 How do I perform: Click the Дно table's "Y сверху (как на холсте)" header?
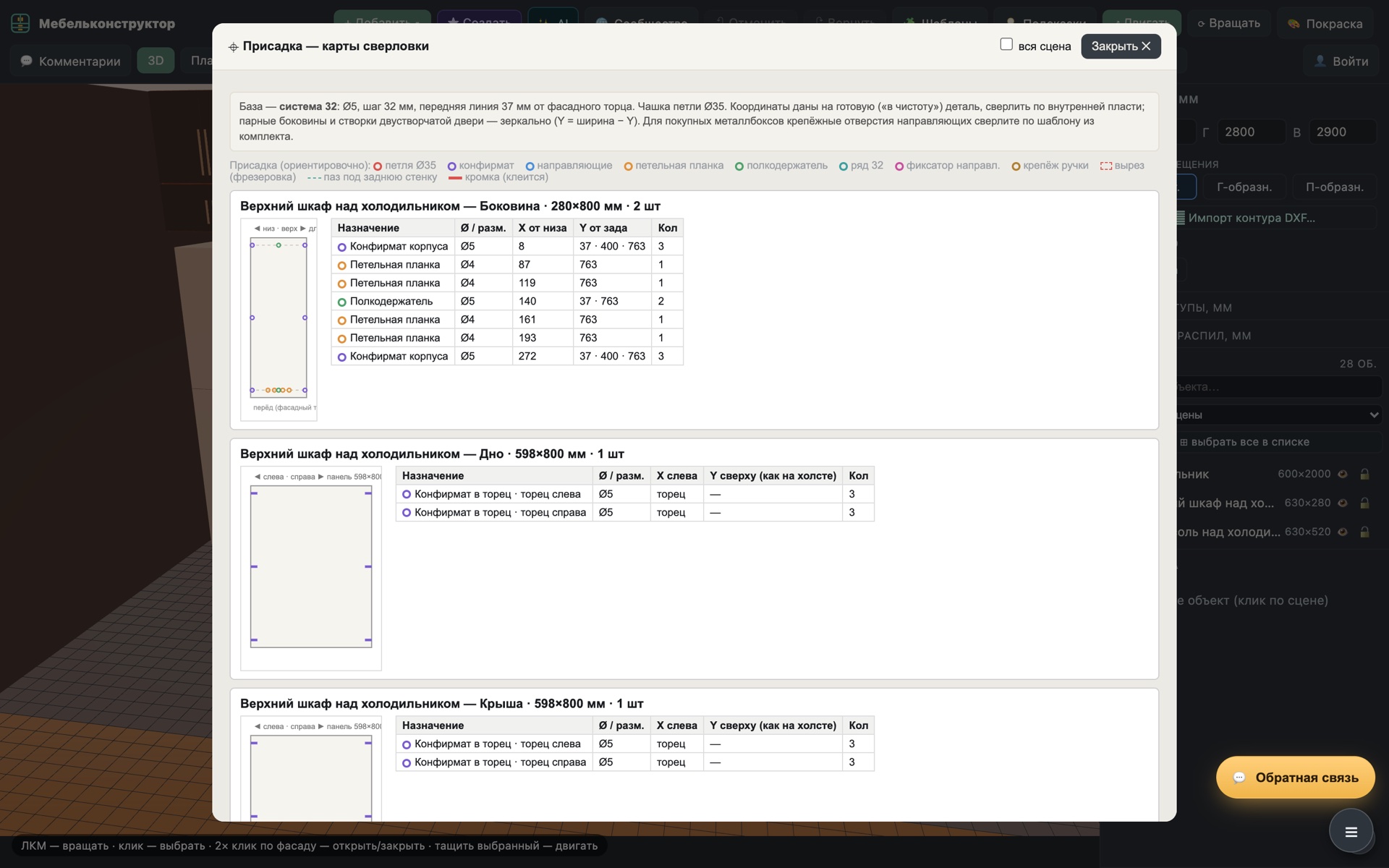coord(773,476)
